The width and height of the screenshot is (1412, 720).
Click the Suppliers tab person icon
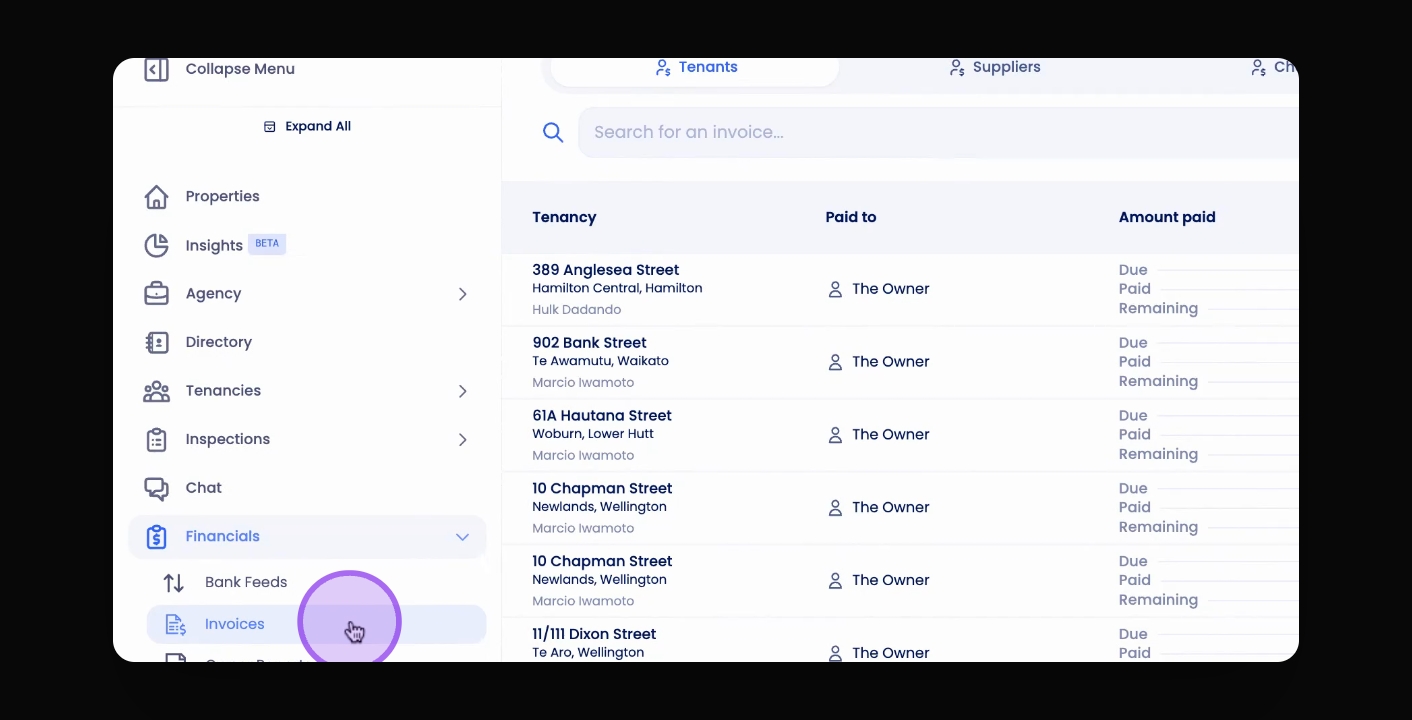pos(957,68)
